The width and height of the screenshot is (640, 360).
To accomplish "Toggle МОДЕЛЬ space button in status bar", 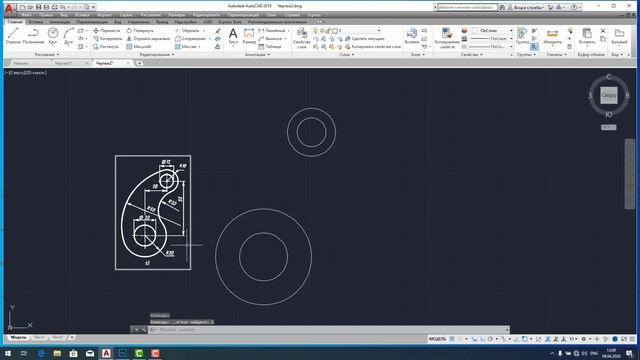I will (438, 339).
